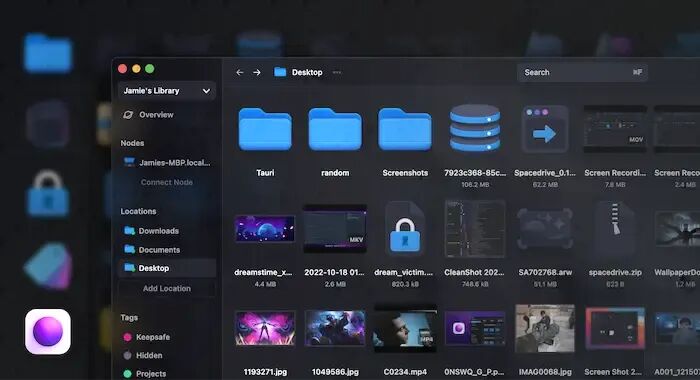The height and width of the screenshot is (380, 700).
Task: Go forward with the right arrow
Action: pyautogui.click(x=257, y=72)
